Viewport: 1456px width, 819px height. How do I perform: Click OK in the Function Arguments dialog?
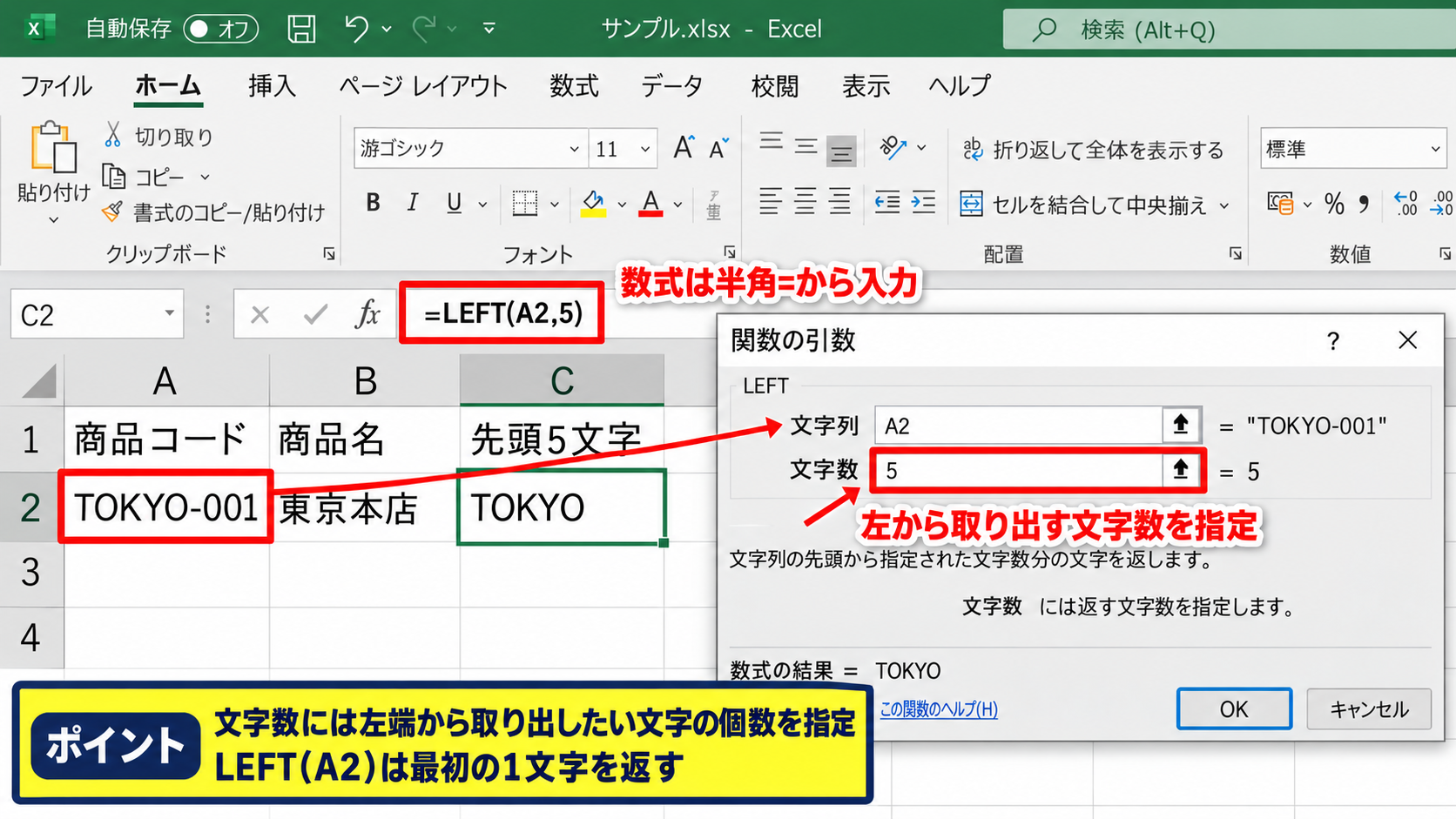point(1234,708)
